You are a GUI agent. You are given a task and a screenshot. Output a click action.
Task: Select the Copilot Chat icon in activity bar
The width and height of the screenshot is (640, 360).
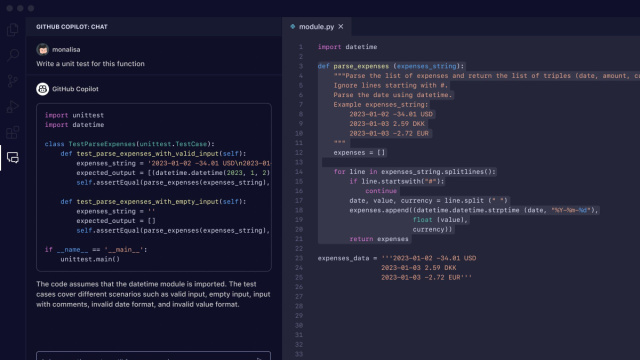point(13,158)
